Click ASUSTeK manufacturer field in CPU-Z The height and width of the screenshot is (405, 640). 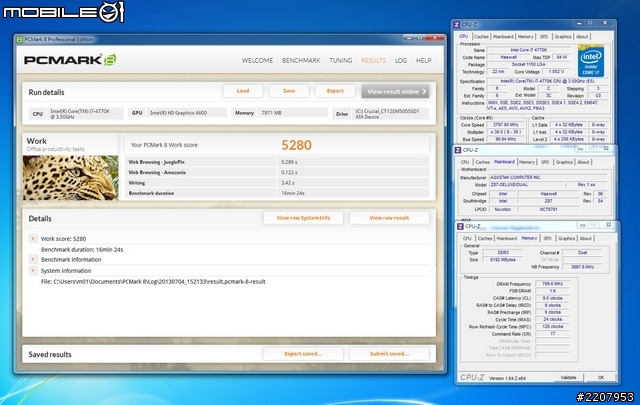point(548,178)
